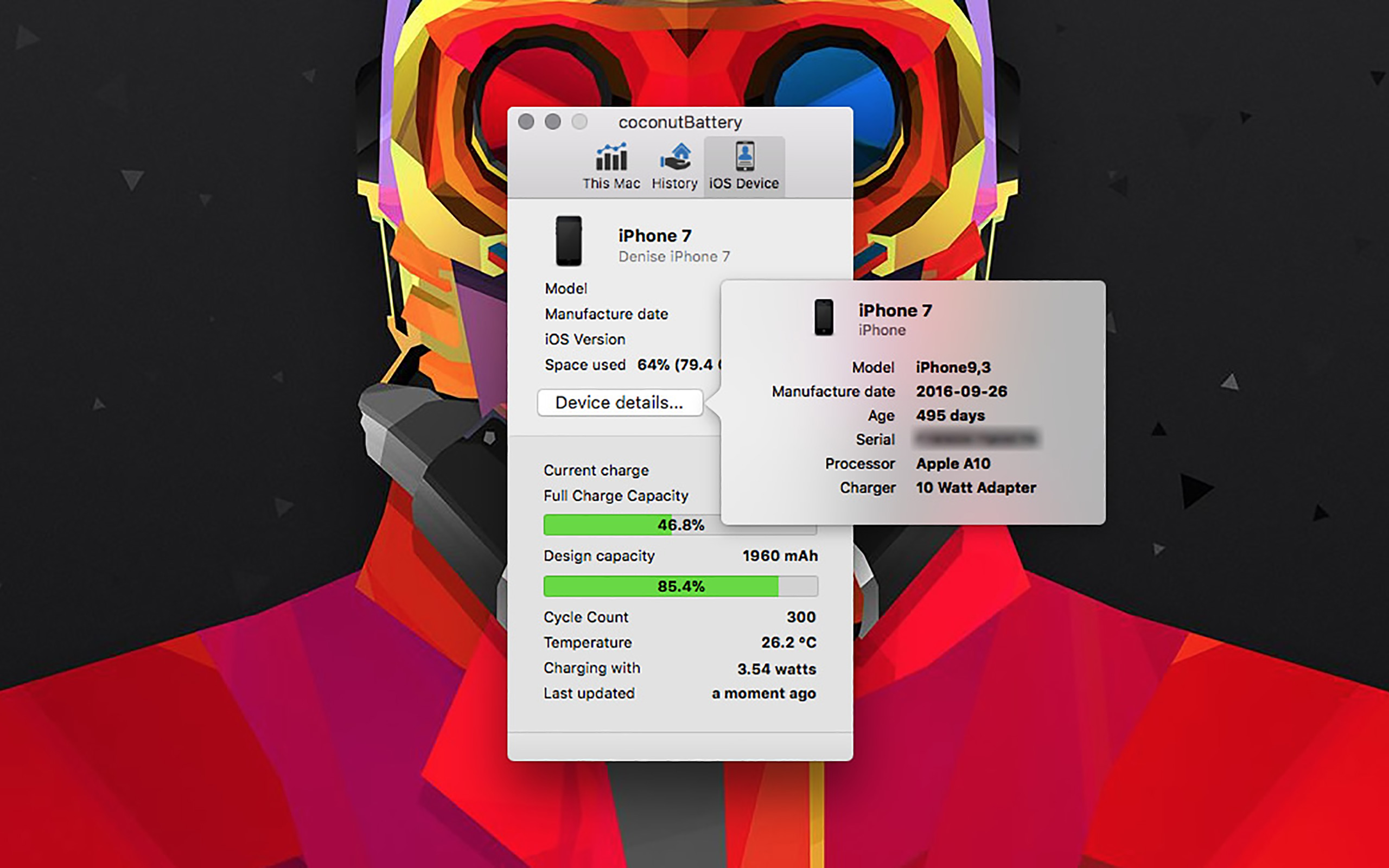Image resolution: width=1389 pixels, height=868 pixels.
Task: Click the 'Temperature' label
Action: pyautogui.click(x=588, y=643)
